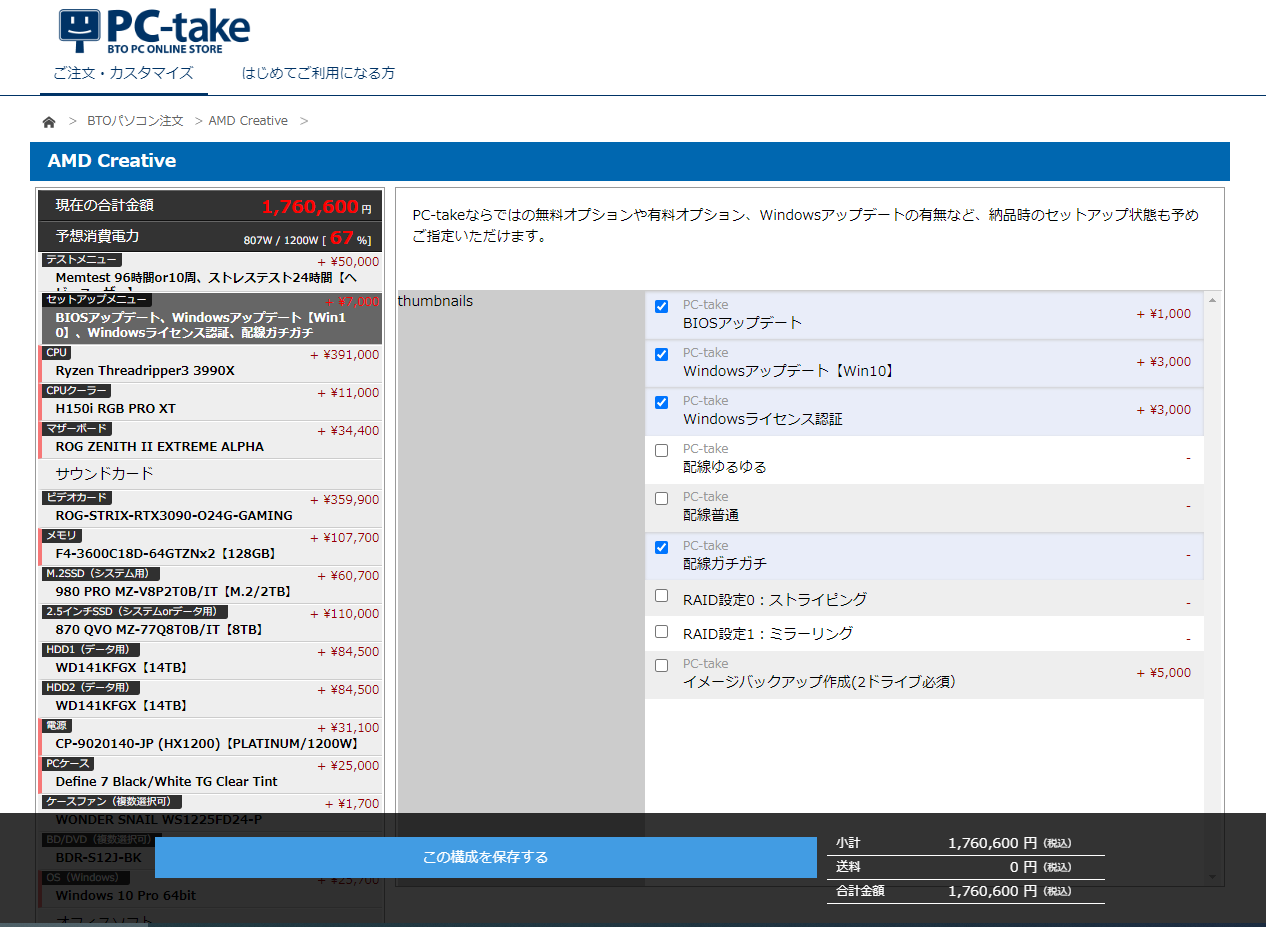Uncheck Windowsアップデート【Win10】 option
The height and width of the screenshot is (927, 1266).
point(661,354)
